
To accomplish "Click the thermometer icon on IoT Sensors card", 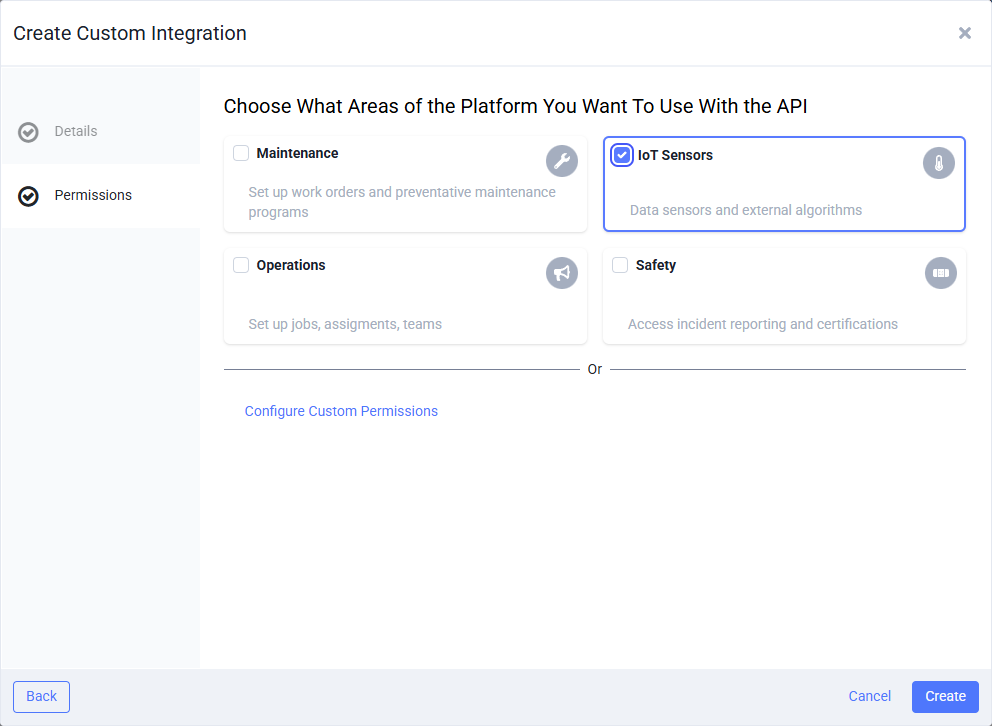I will point(939,163).
